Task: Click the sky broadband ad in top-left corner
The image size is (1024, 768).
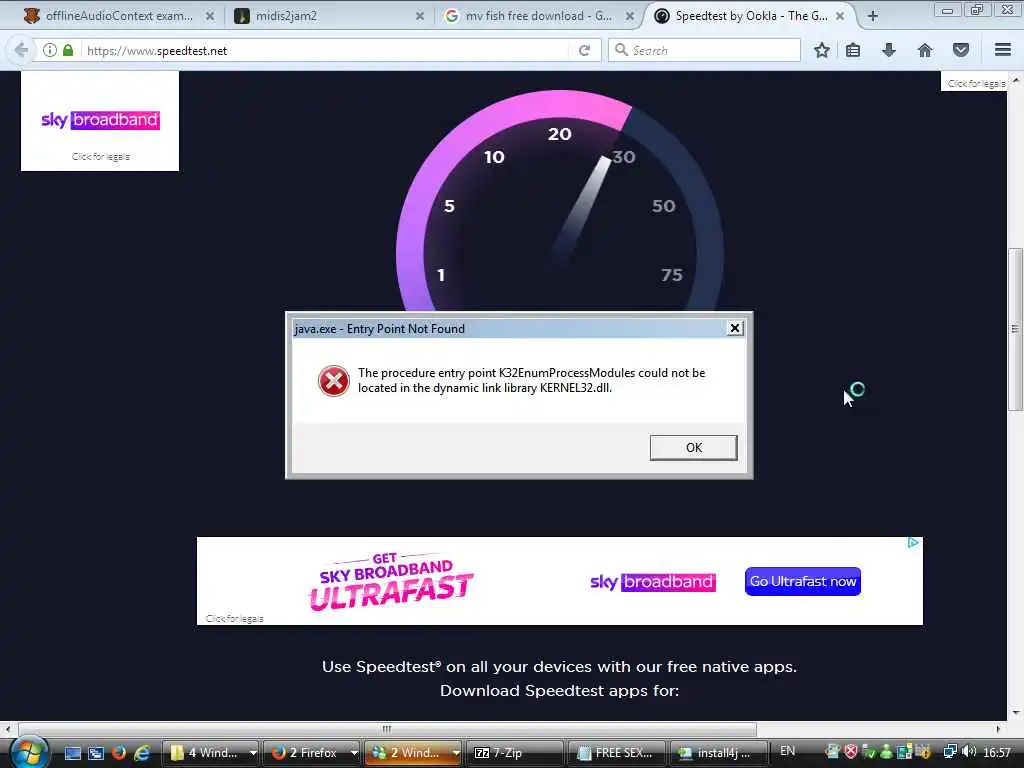Action: (x=100, y=121)
